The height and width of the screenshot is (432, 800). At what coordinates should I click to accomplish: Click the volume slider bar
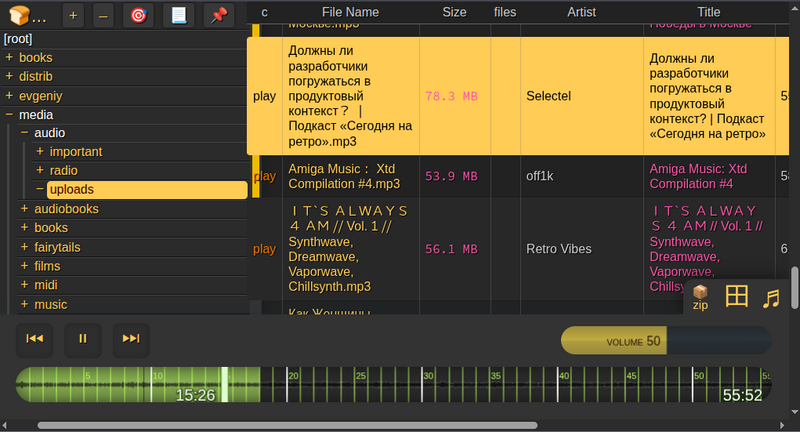click(x=665, y=341)
